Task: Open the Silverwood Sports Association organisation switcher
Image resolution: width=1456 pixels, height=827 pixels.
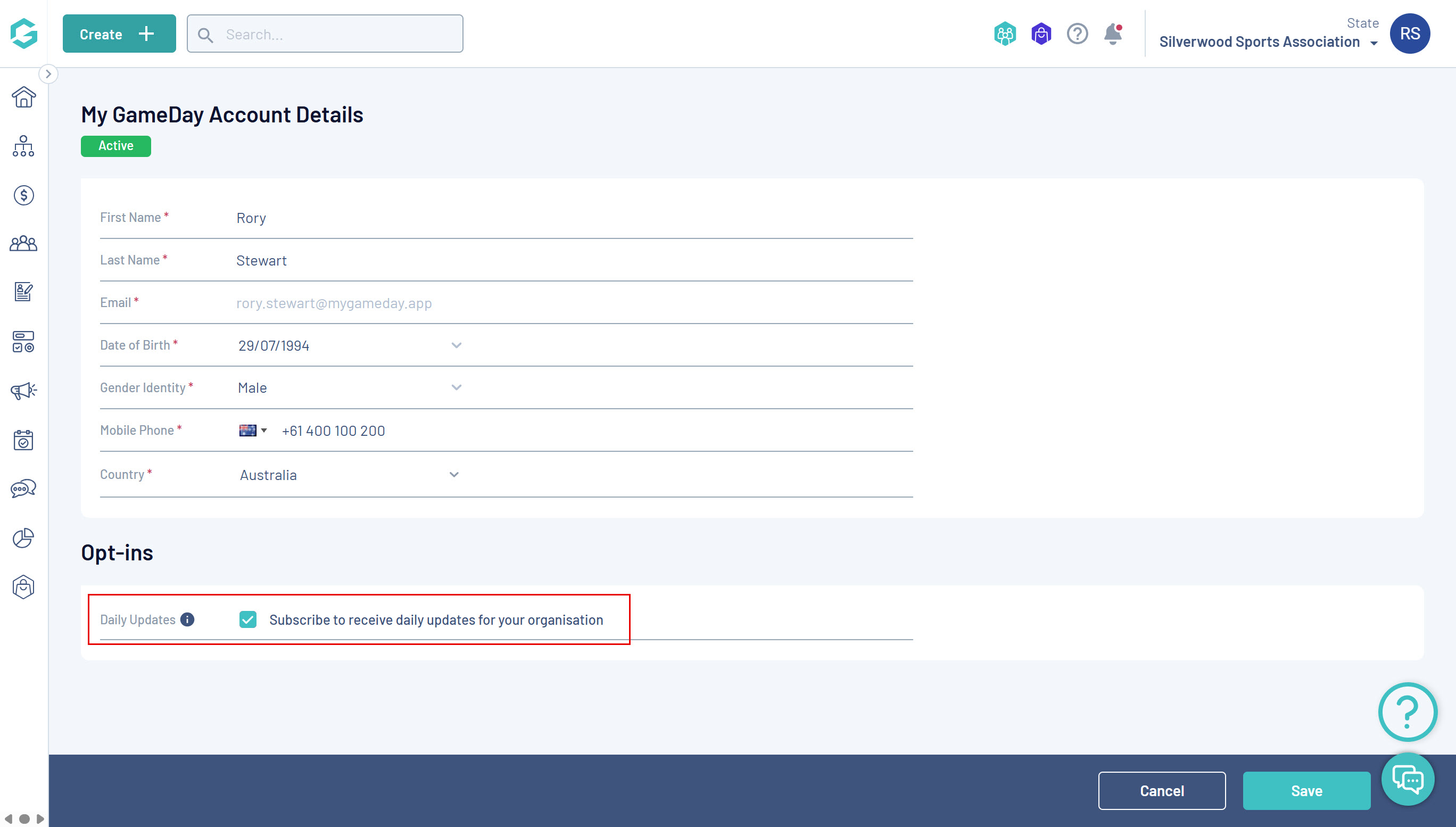Action: click(x=1268, y=42)
